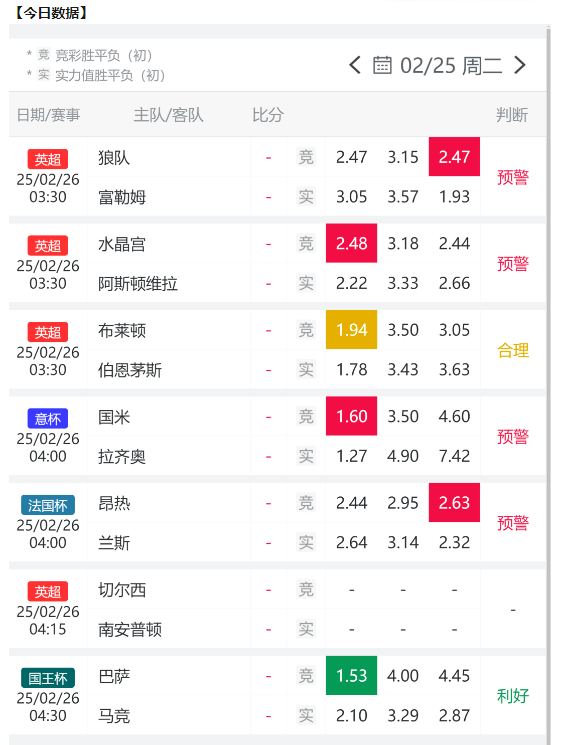Screen dimensions: 562x745
Task: Click the 比分 column header
Action: (268, 115)
